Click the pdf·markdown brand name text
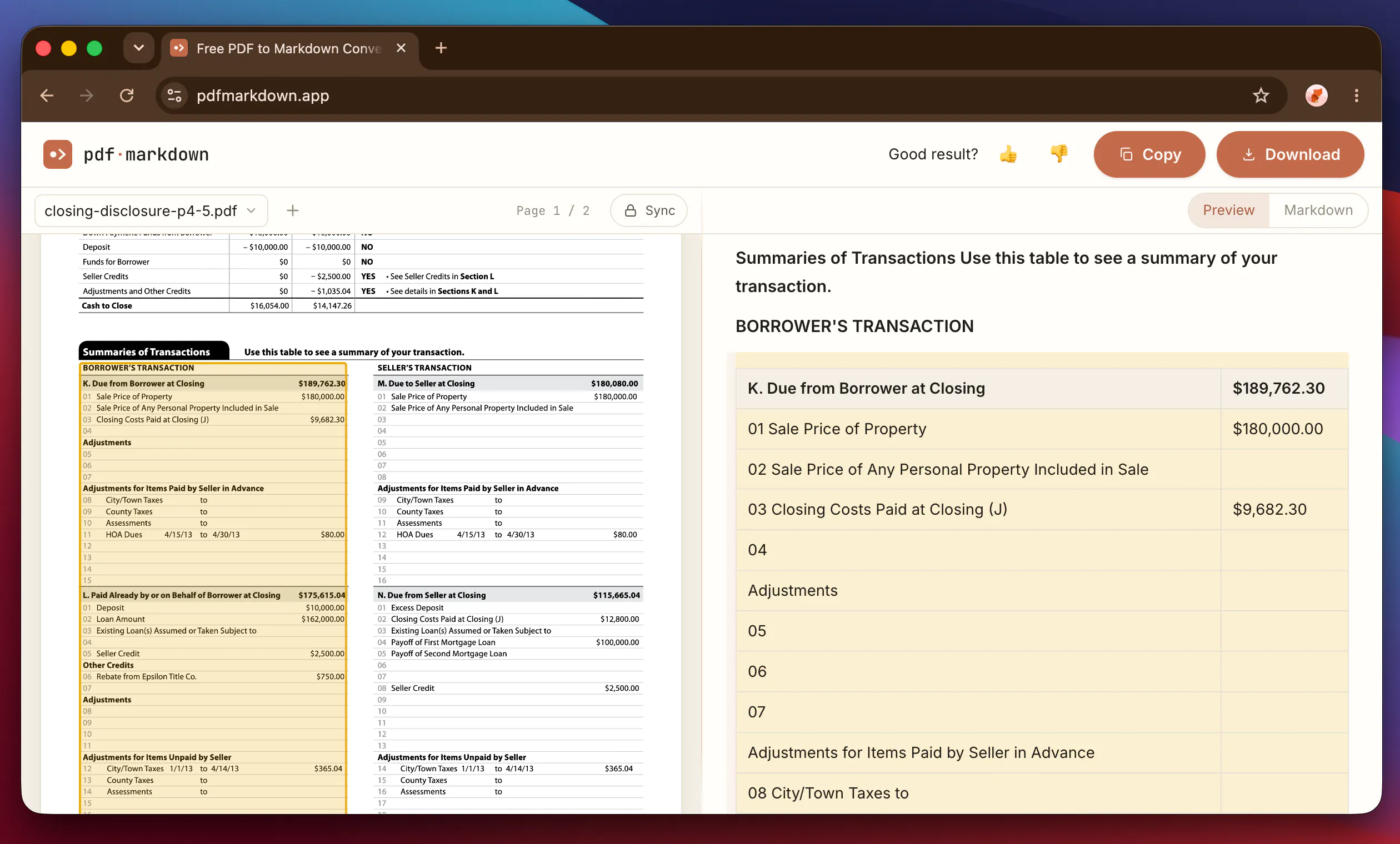This screenshot has height=844, width=1400. click(146, 154)
